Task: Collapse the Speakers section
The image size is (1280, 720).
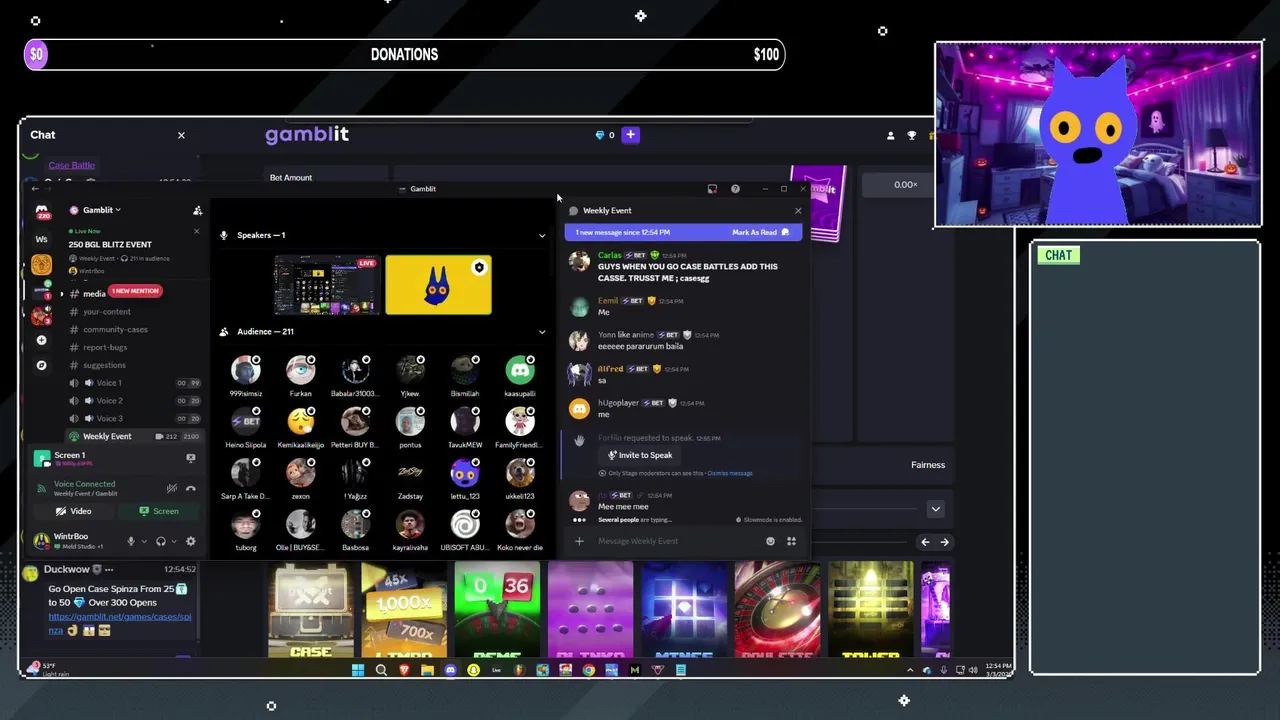Action: 542,236
